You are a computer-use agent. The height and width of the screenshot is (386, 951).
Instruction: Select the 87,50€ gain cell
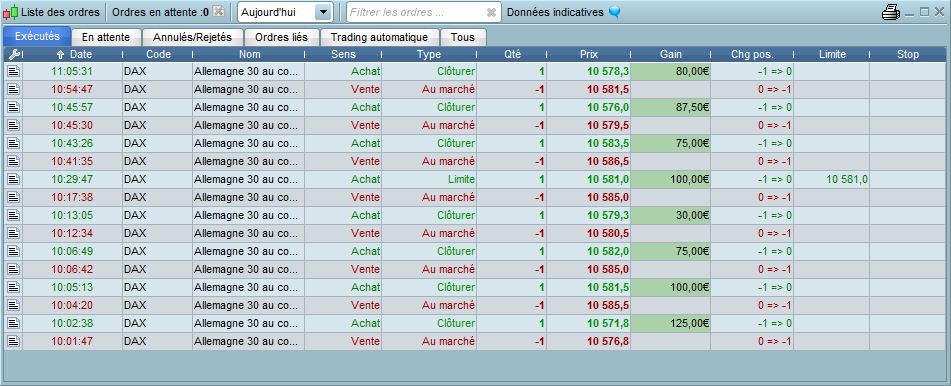click(670, 107)
